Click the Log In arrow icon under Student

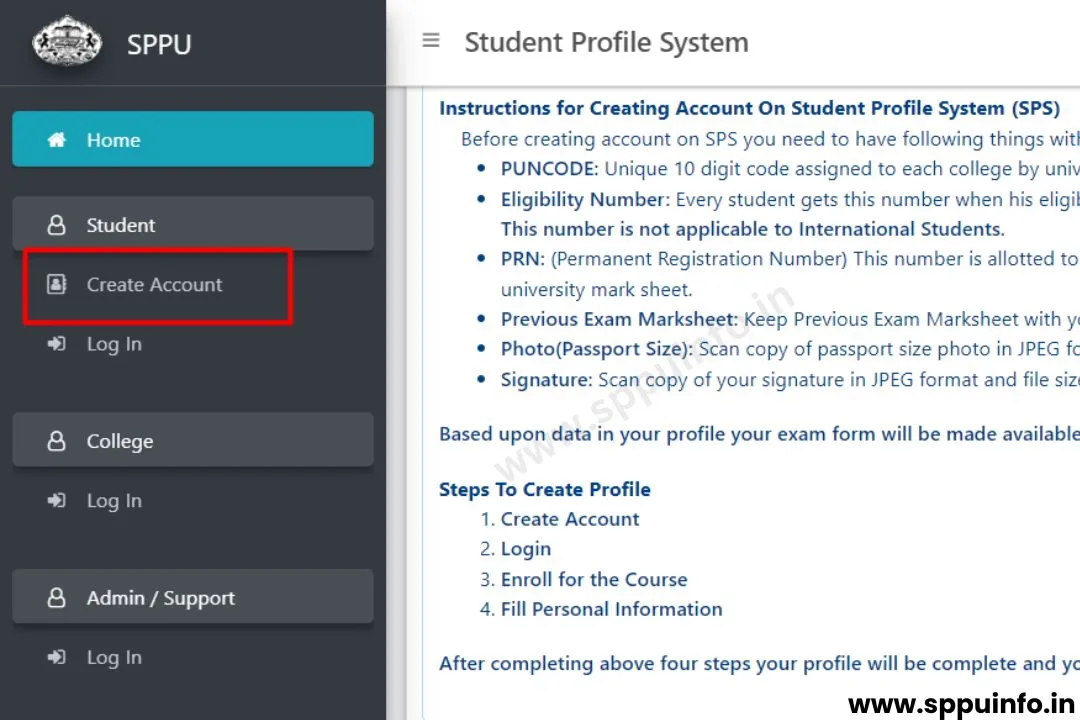(x=57, y=344)
